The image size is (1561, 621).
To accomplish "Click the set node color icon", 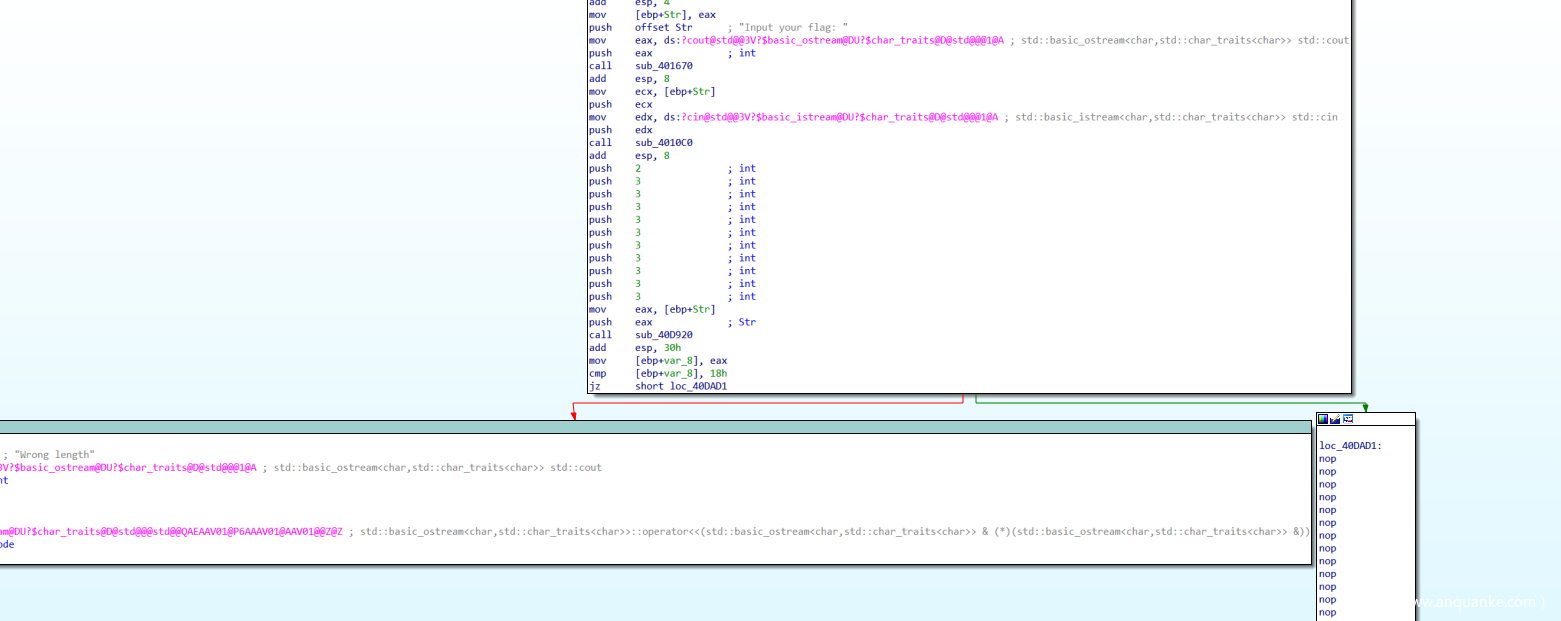I will (1323, 419).
